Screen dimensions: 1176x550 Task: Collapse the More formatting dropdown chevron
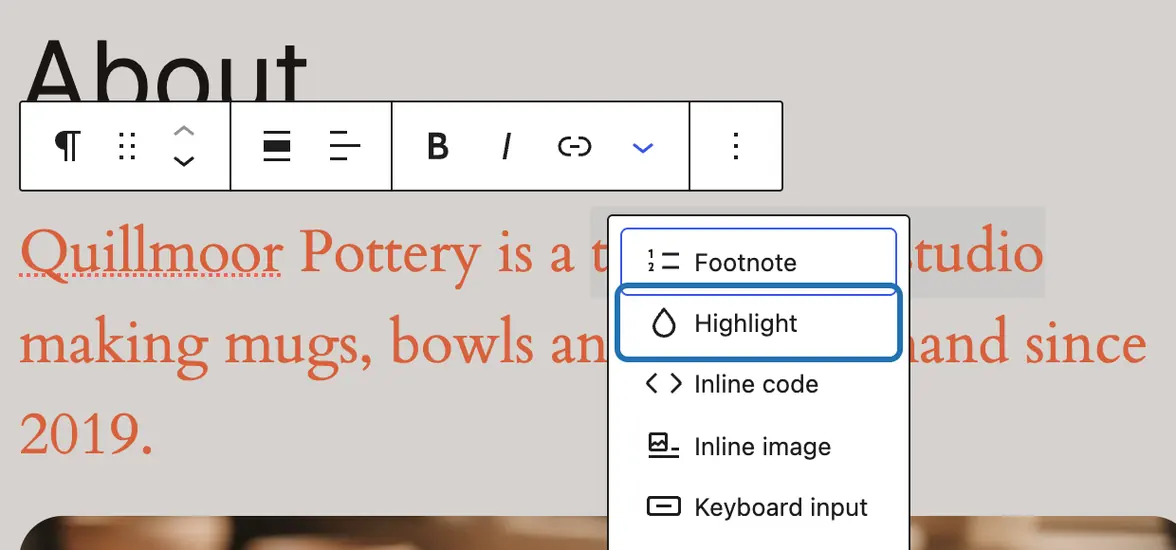tap(643, 147)
